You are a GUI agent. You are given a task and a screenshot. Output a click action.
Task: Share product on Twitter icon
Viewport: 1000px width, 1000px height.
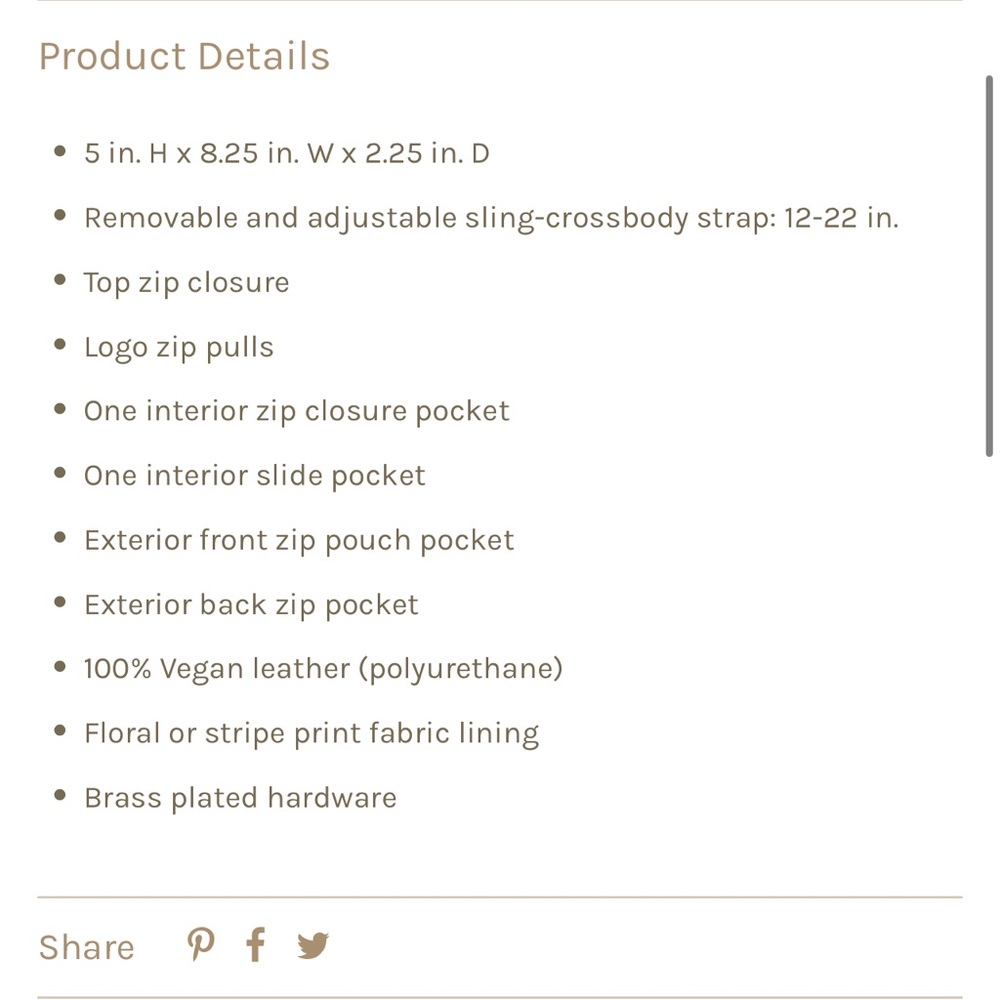click(x=312, y=946)
